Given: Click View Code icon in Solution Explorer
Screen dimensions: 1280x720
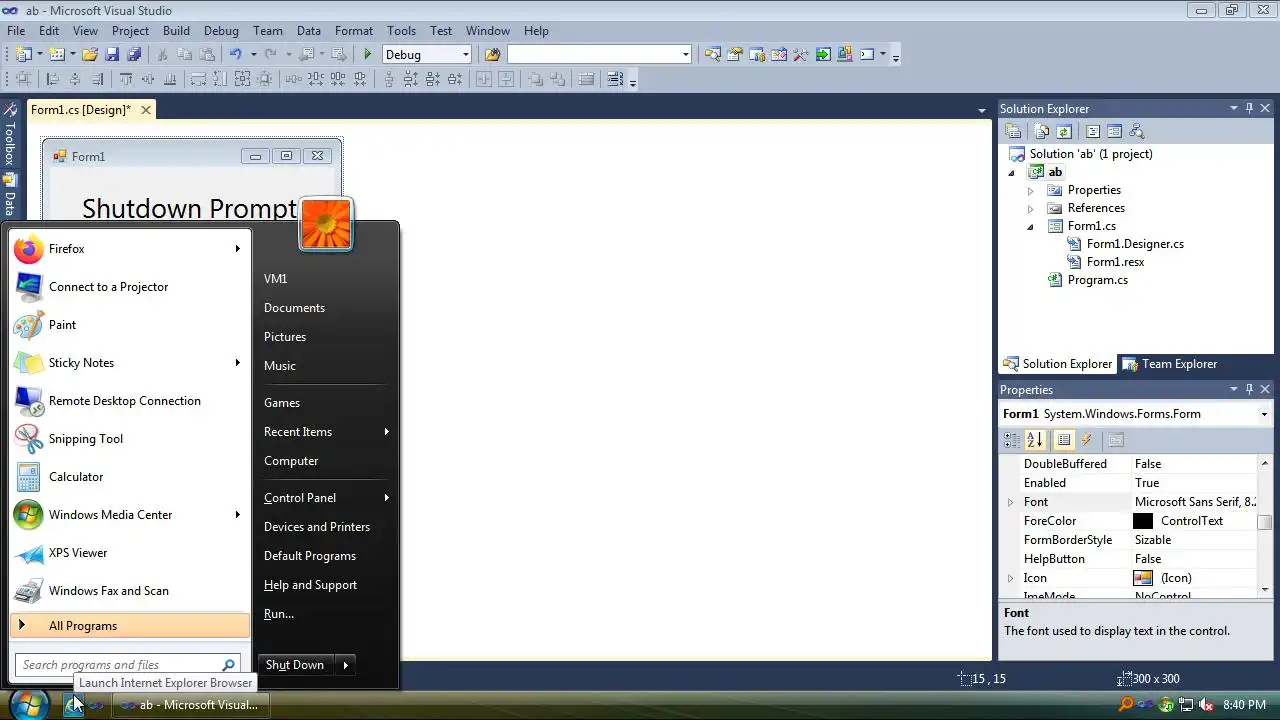Looking at the screenshot, I should (1093, 132).
